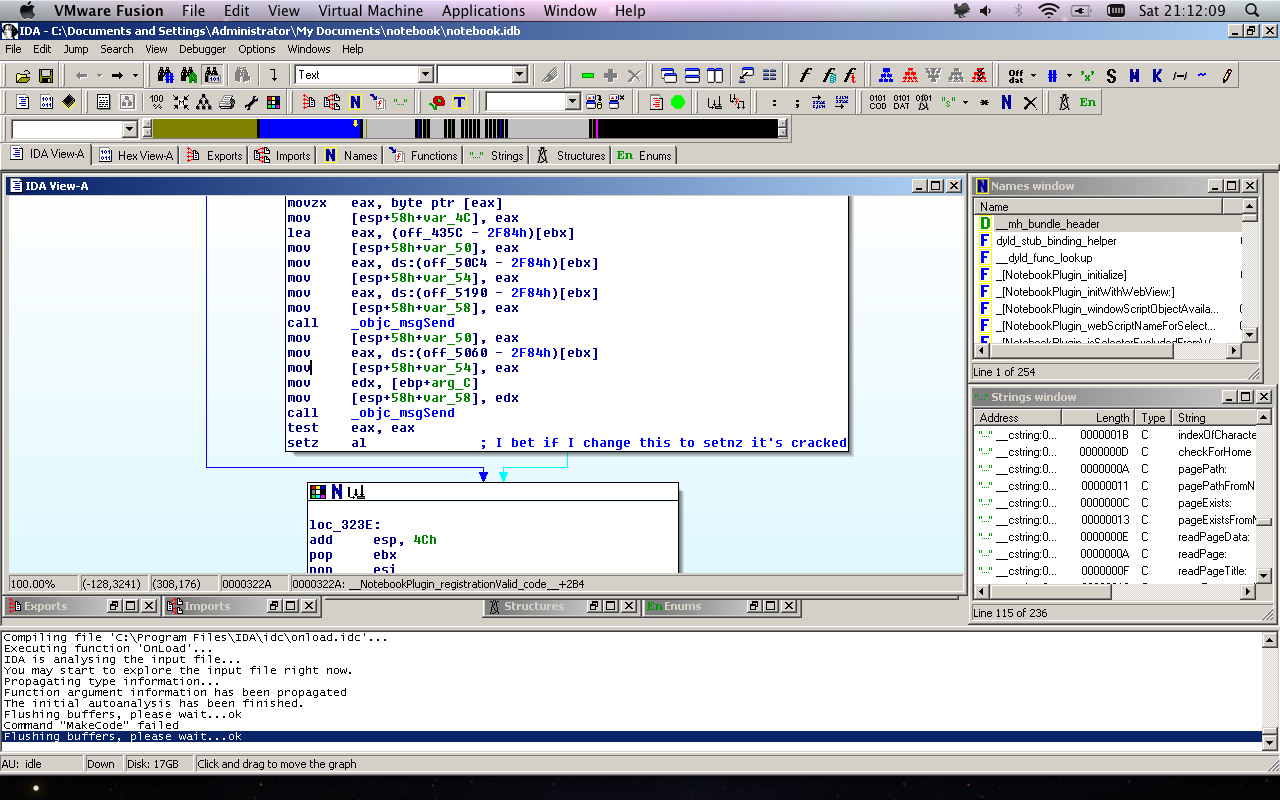
Task: Open the Jump menu in IDA
Action: [76, 49]
